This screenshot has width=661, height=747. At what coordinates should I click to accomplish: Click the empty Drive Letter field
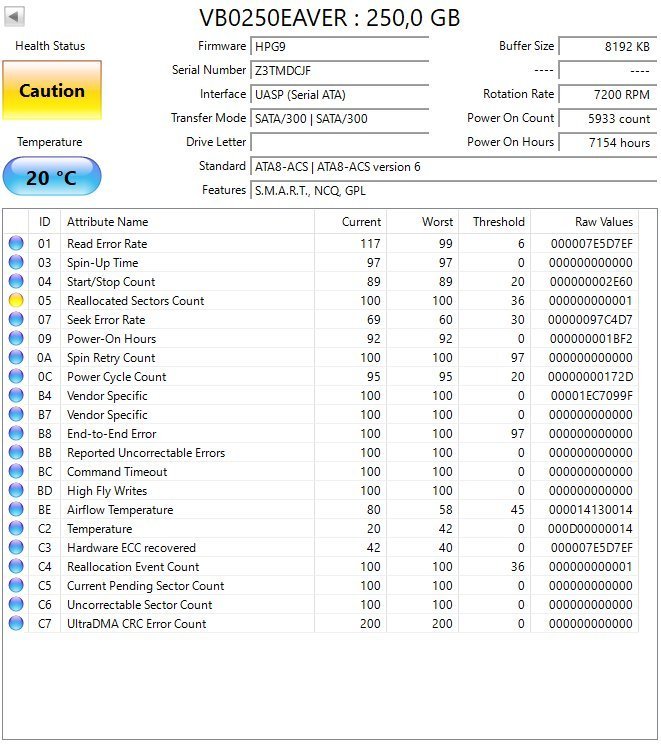point(339,143)
